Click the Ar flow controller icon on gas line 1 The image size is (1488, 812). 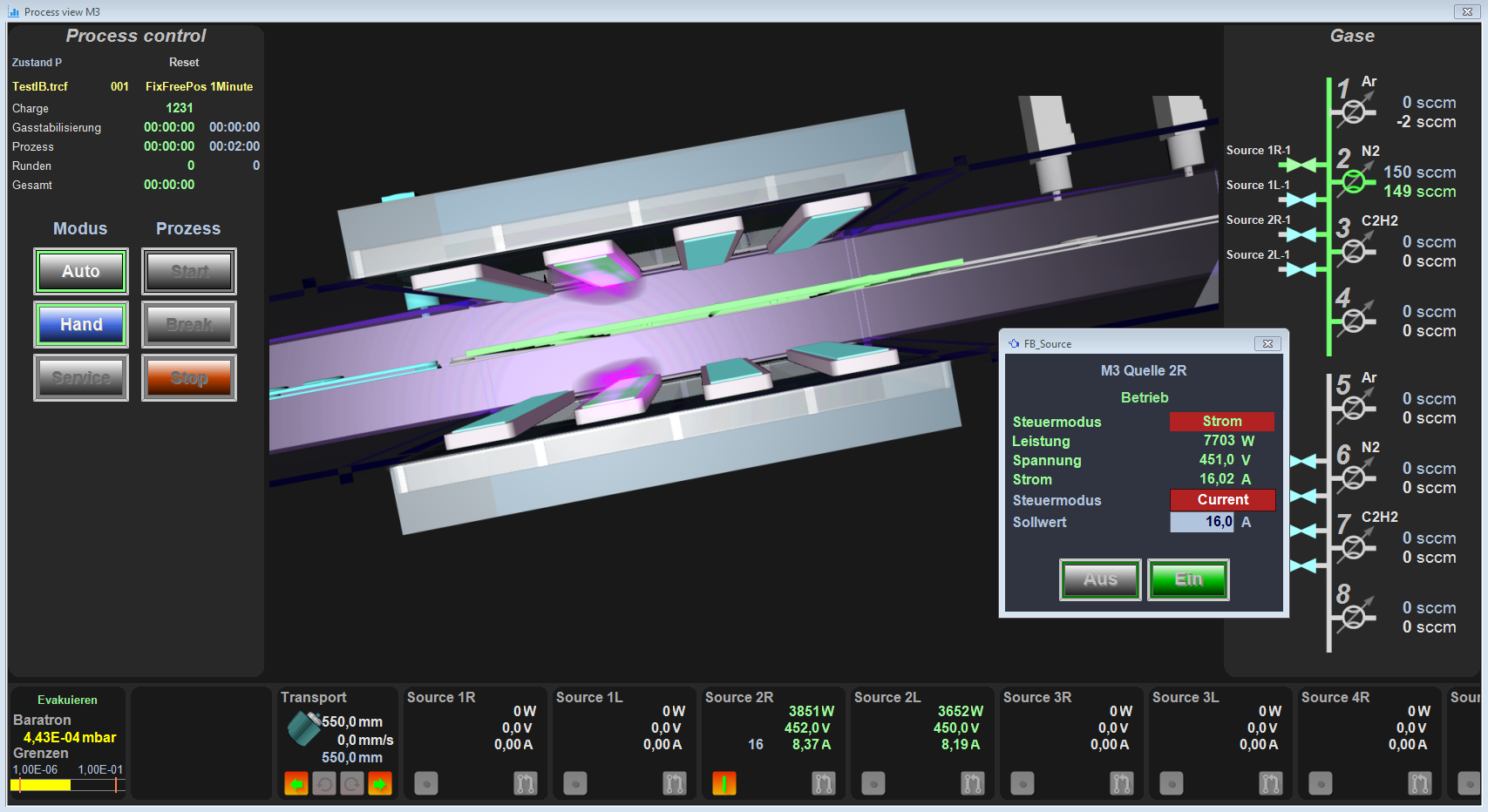(1354, 112)
